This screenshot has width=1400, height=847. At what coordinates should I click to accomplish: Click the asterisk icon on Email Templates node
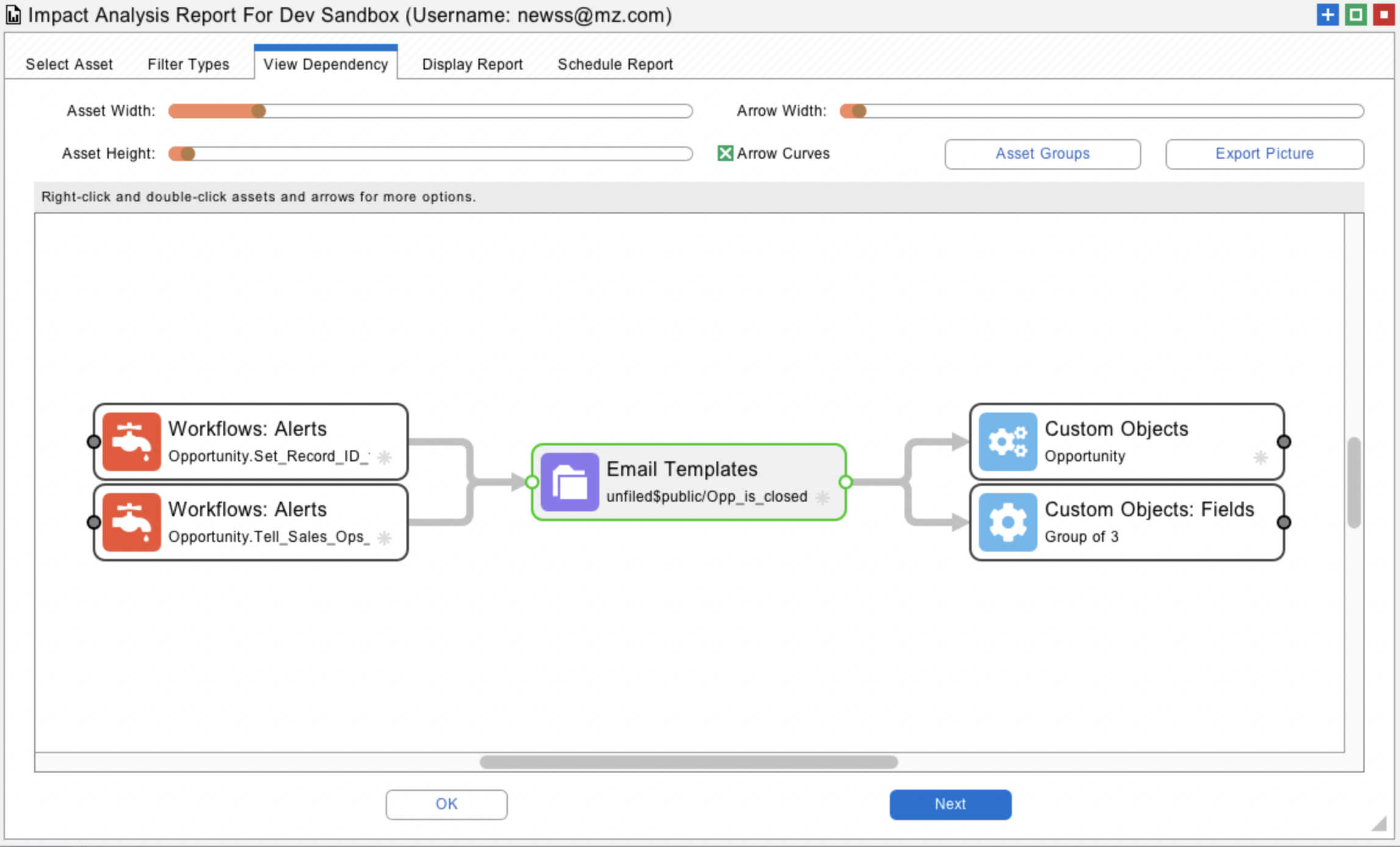coord(823,497)
